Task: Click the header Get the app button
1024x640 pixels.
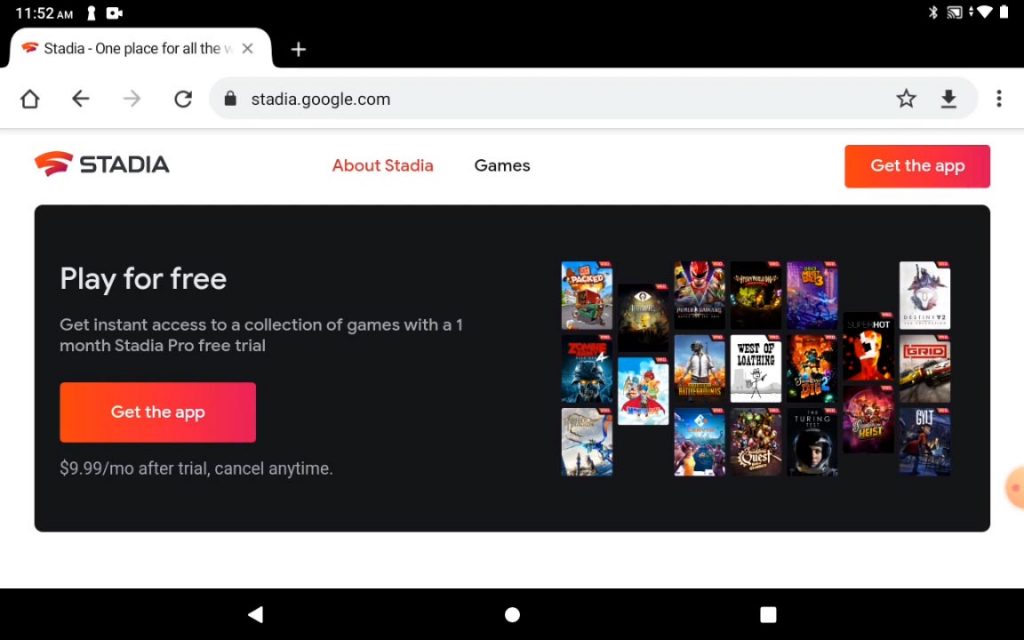Action: (x=917, y=166)
